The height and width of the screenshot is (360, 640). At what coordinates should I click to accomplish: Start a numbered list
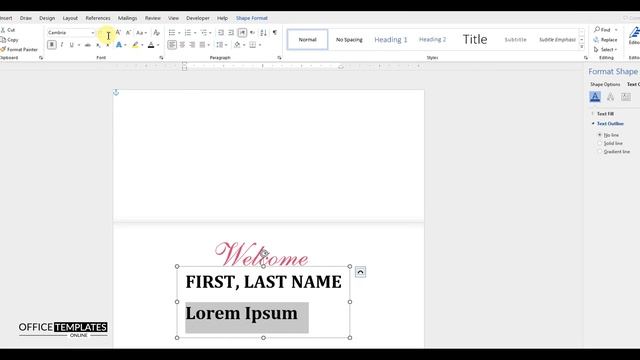tap(188, 33)
